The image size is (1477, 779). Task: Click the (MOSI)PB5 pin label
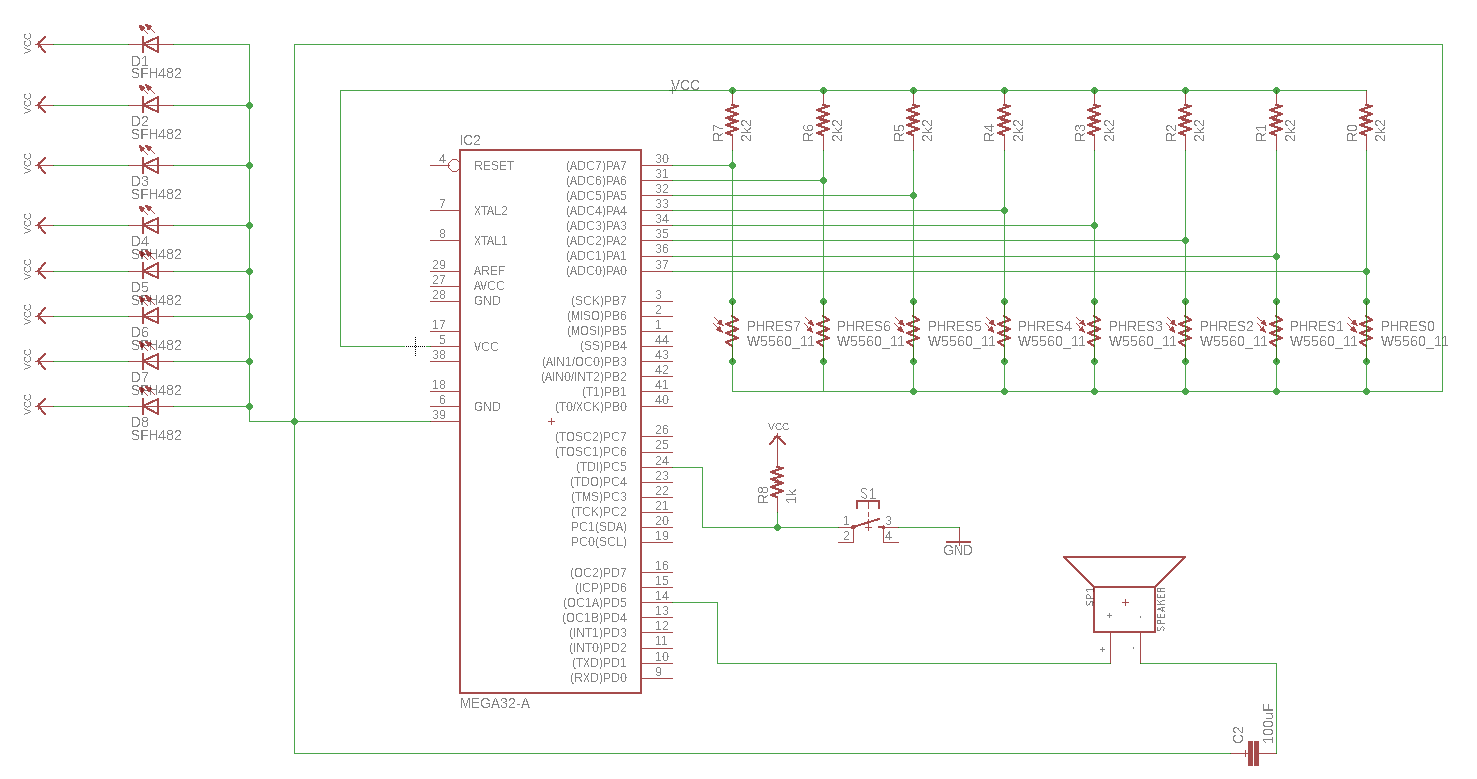coord(597,331)
